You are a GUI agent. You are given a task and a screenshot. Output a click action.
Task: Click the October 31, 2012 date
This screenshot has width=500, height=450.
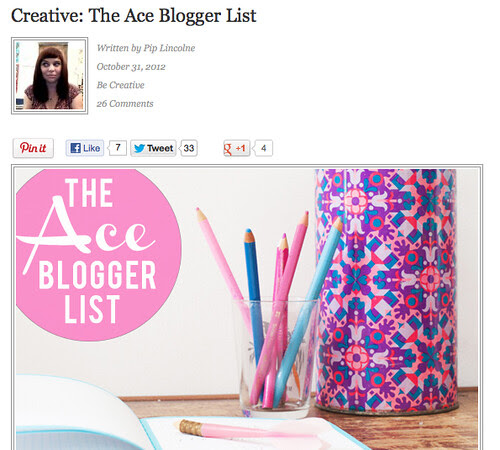tap(131, 67)
